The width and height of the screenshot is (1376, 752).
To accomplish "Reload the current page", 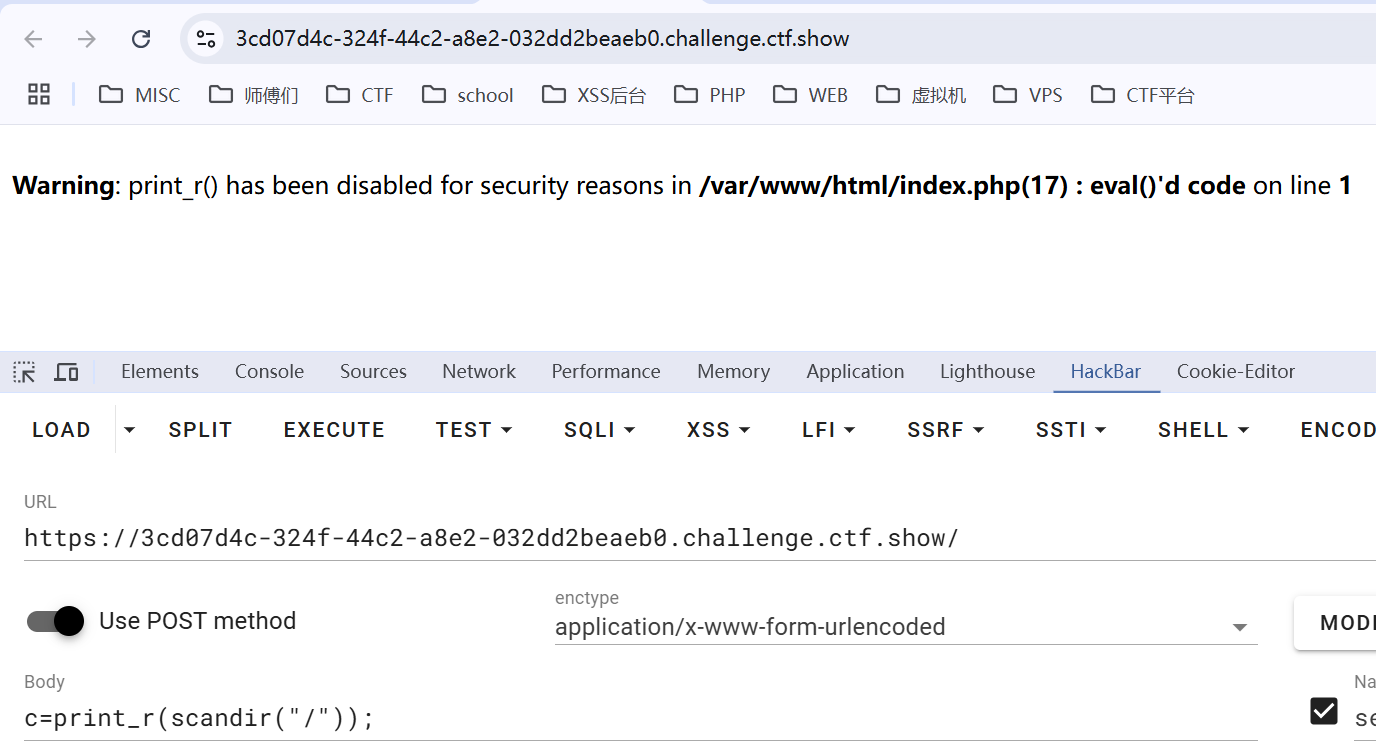I will coord(141,39).
